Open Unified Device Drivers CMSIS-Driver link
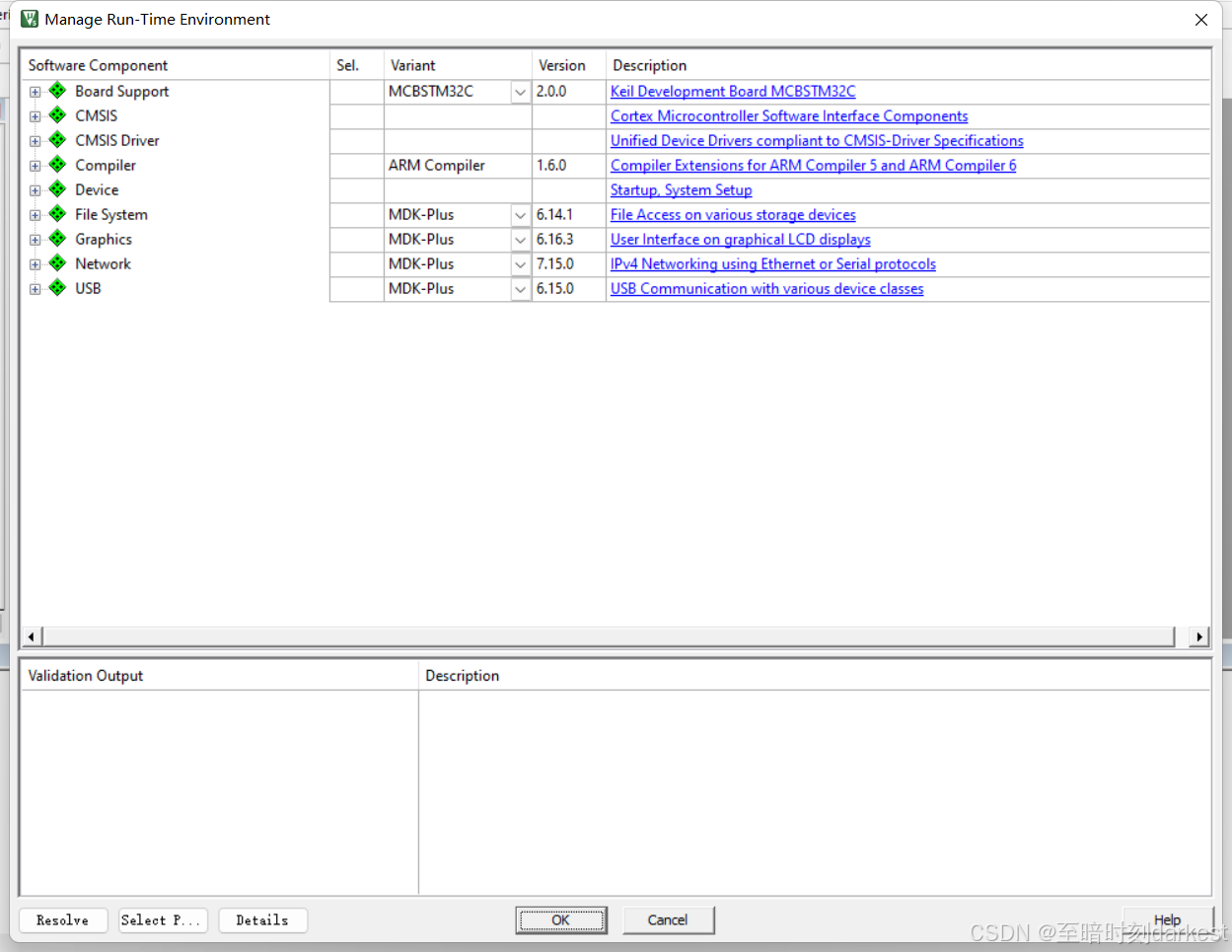Image resolution: width=1232 pixels, height=952 pixels. (x=817, y=140)
